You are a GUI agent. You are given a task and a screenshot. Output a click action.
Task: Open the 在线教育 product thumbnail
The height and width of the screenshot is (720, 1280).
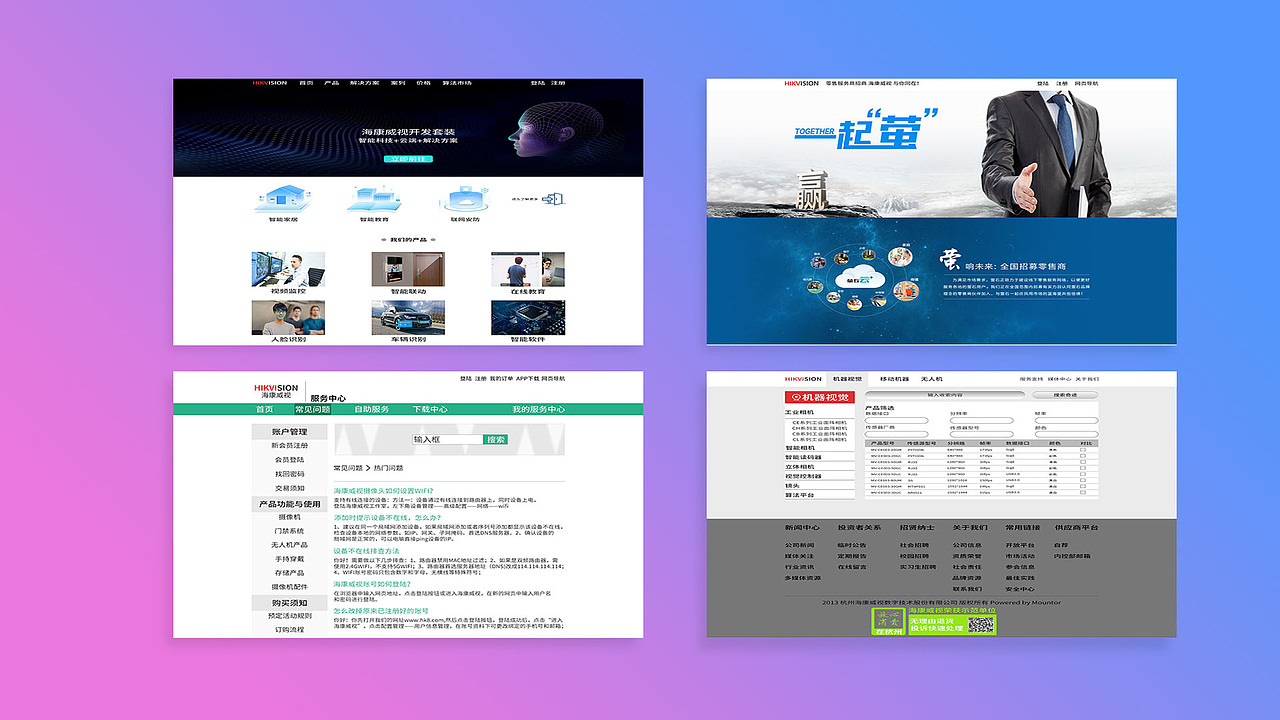pyautogui.click(x=528, y=269)
